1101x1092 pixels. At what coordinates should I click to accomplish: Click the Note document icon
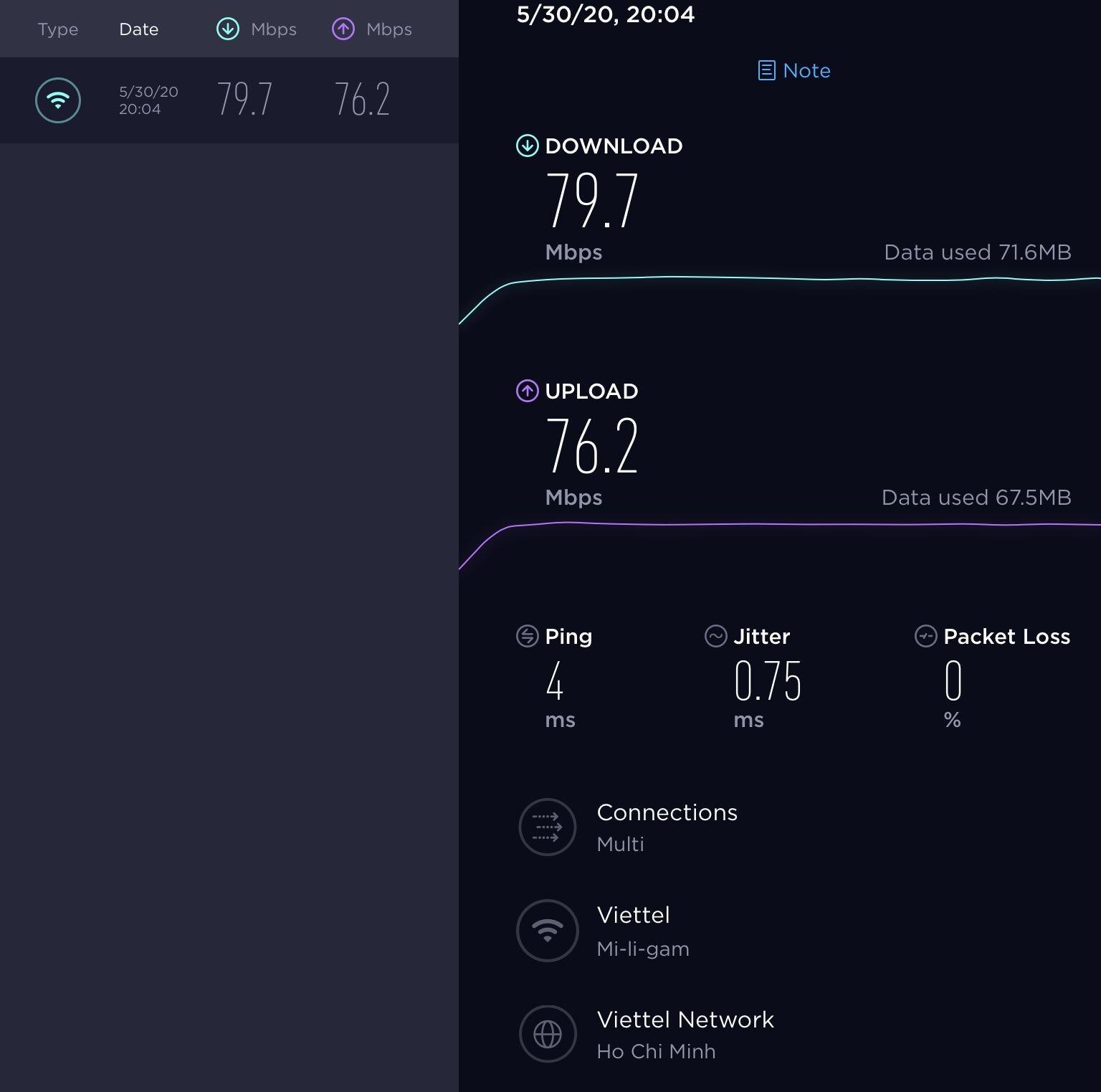click(766, 70)
